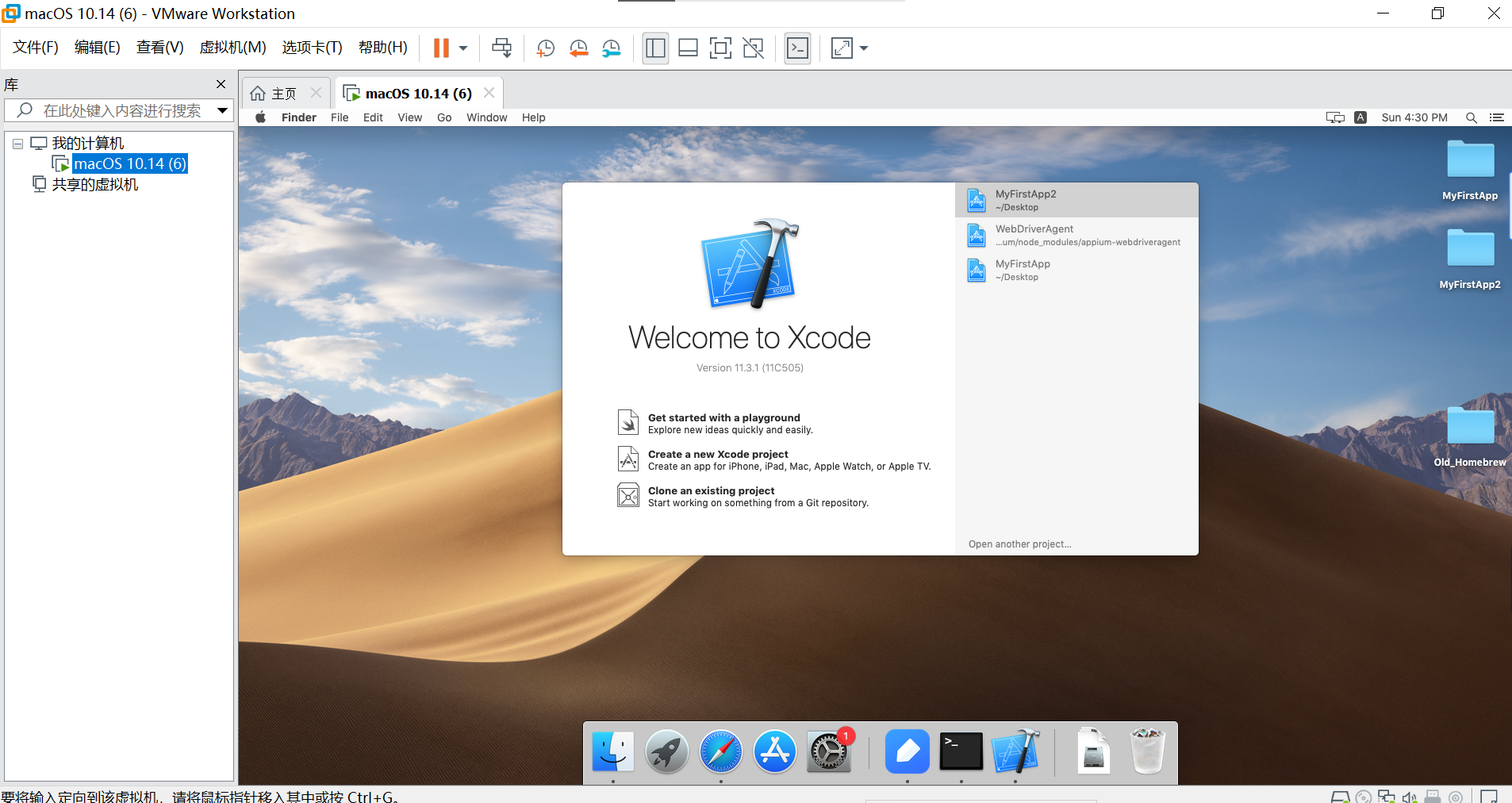Click the input source A icon
1512x803 pixels.
click(1360, 117)
